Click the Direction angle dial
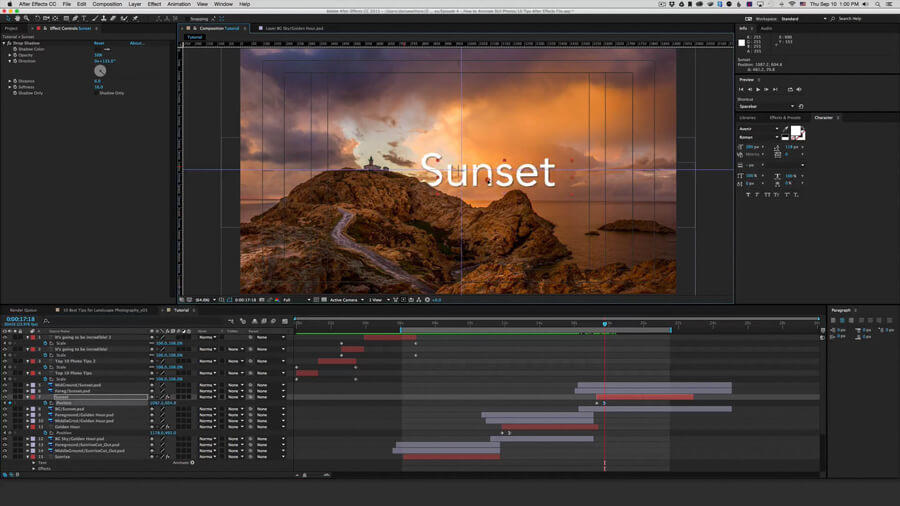This screenshot has height=506, width=900. tap(100, 71)
